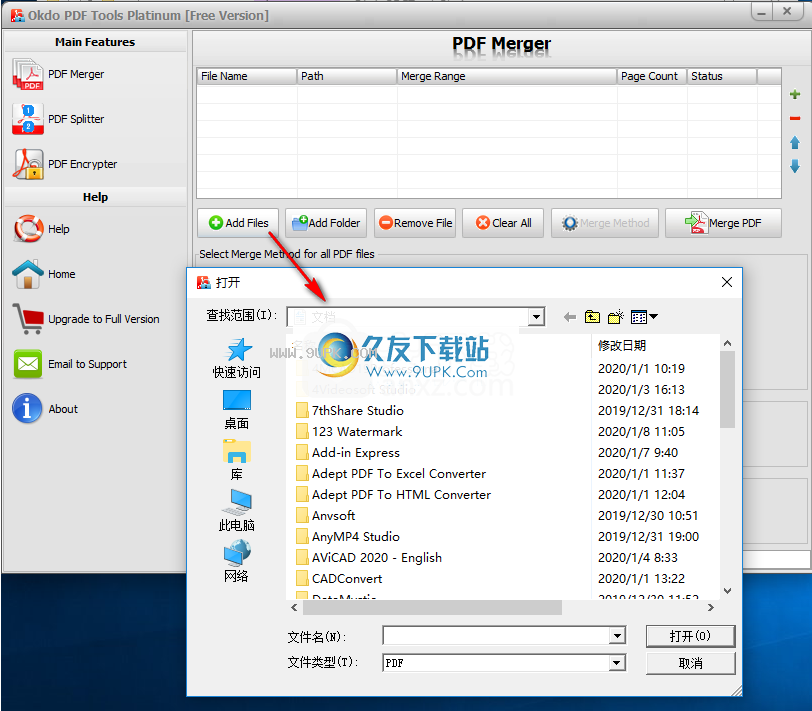Click the green plus add icon beside list
Viewport: 812px width, 711px height.
coord(795,94)
